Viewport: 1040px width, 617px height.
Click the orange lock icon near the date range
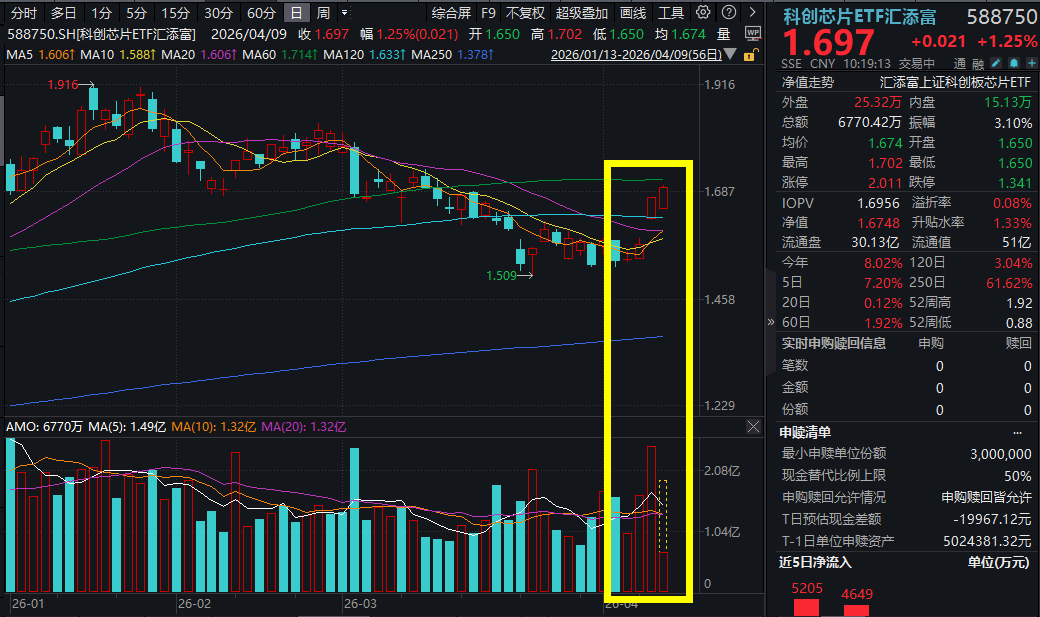(748, 57)
